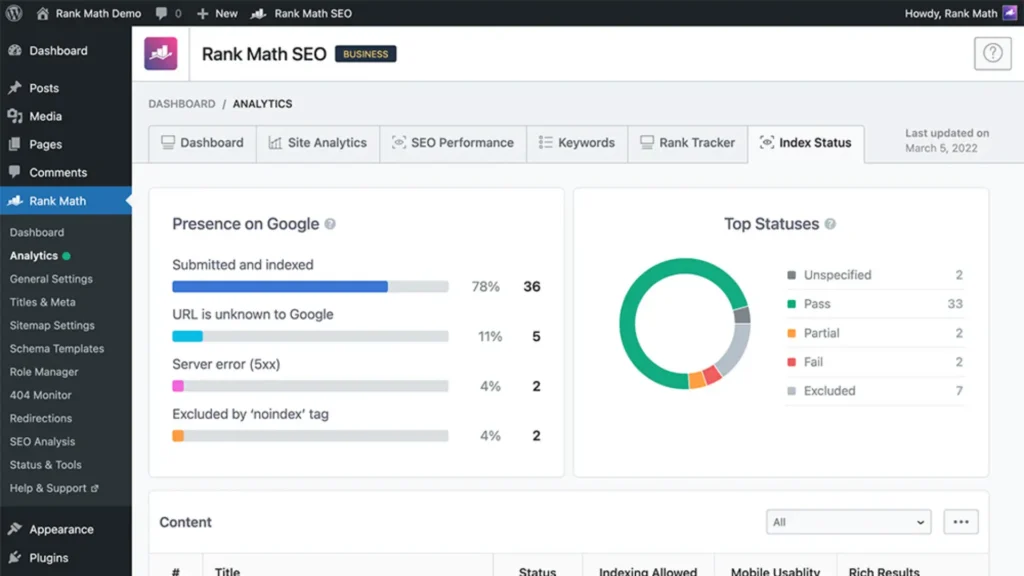
Task: Click the DASHBOARD breadcrumb link
Action: (182, 104)
